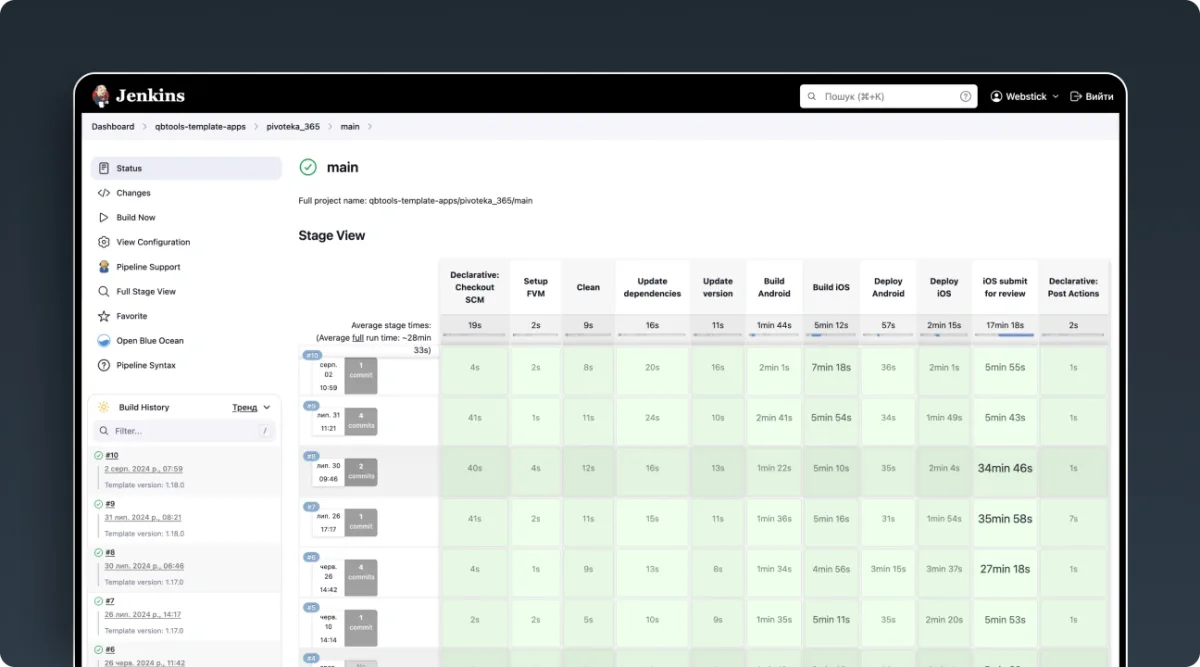Viewport: 1200px width, 667px height.
Task: Click success icon of build #7 in history
Action: pyautogui.click(x=98, y=601)
